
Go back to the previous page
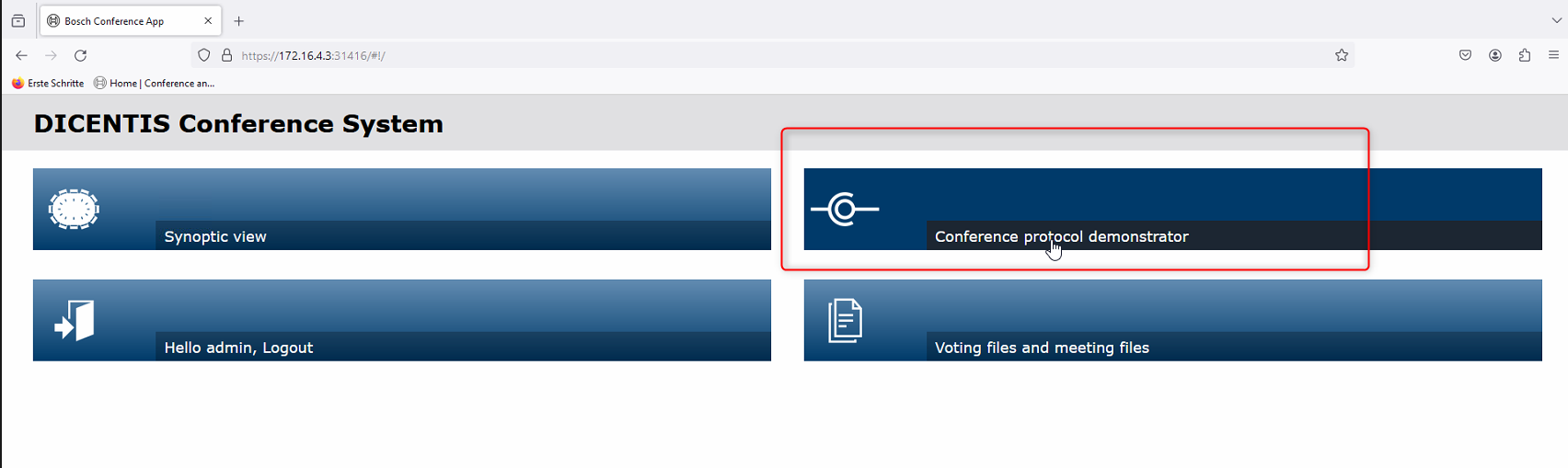(22, 55)
